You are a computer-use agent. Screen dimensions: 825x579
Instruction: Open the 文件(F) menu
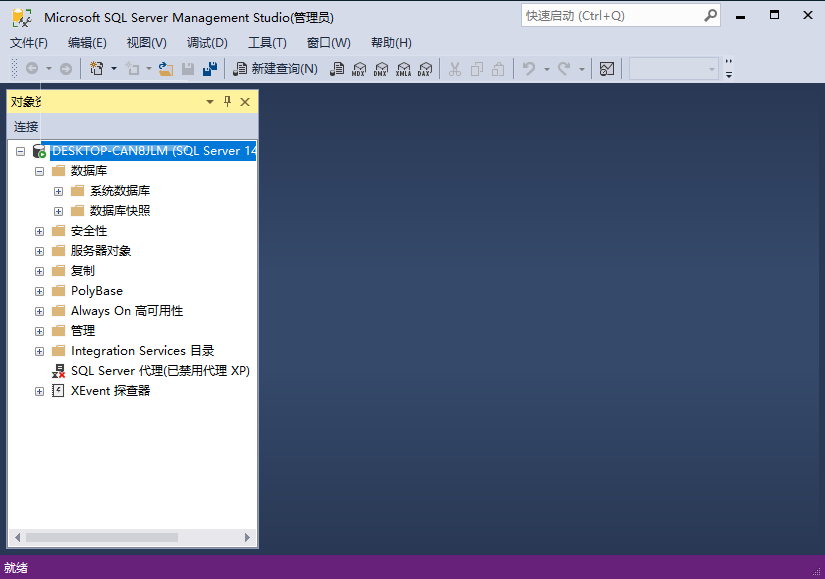(x=29, y=43)
